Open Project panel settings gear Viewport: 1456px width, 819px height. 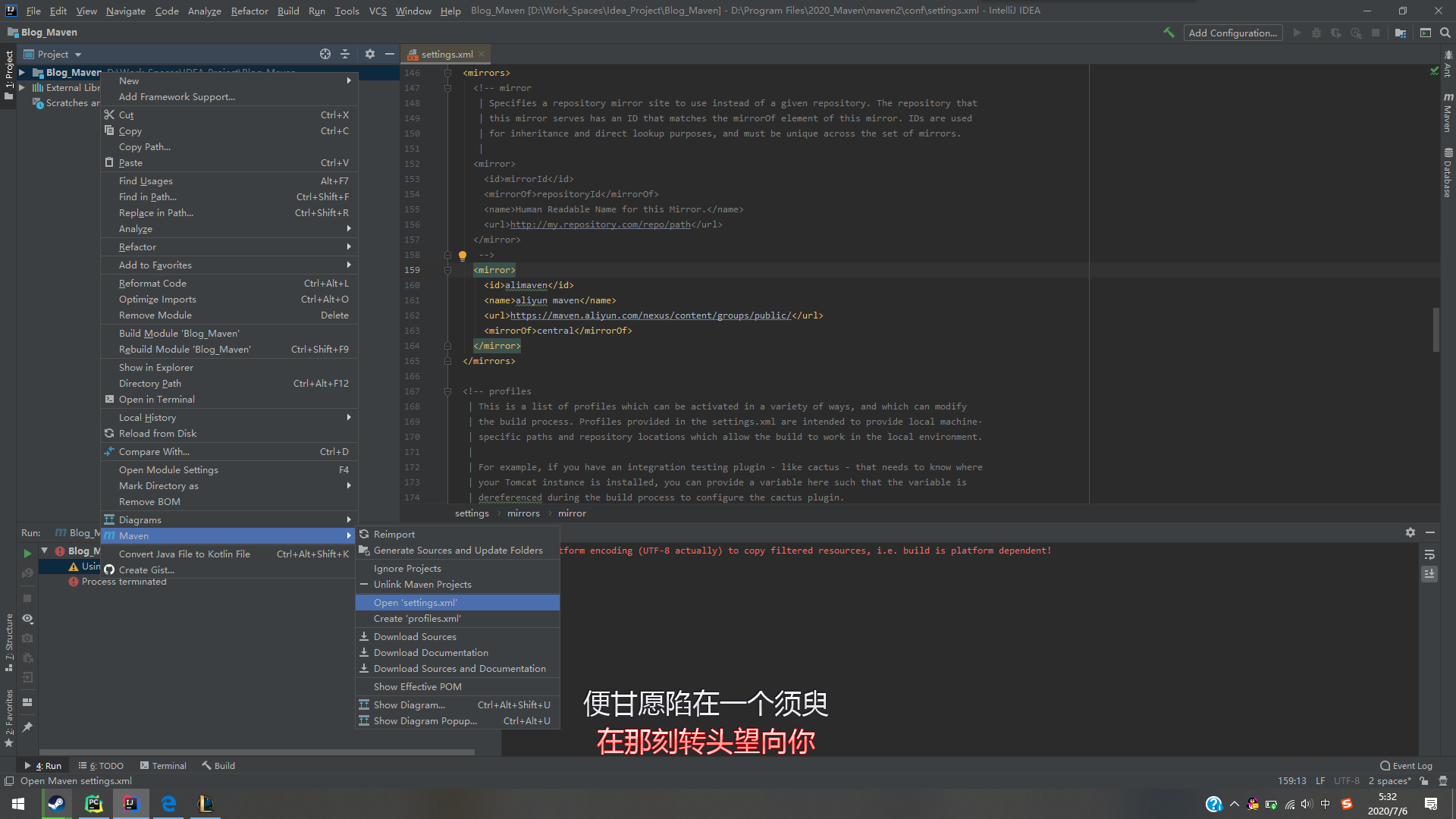point(370,54)
